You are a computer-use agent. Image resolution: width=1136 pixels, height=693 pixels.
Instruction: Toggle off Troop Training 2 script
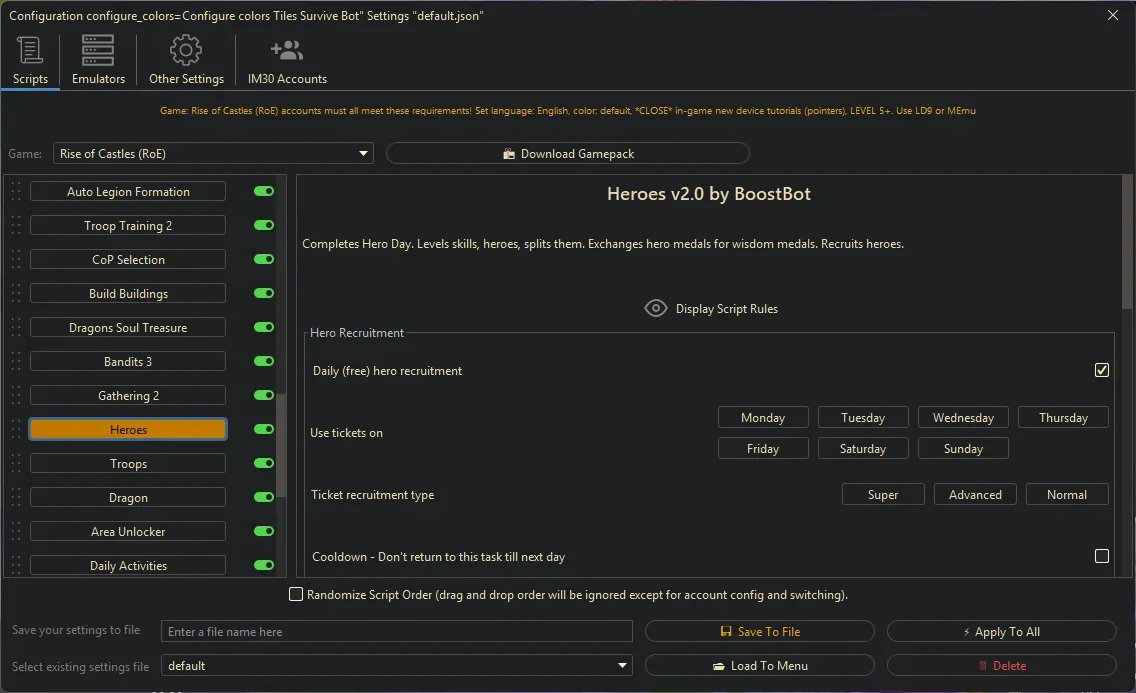point(264,225)
